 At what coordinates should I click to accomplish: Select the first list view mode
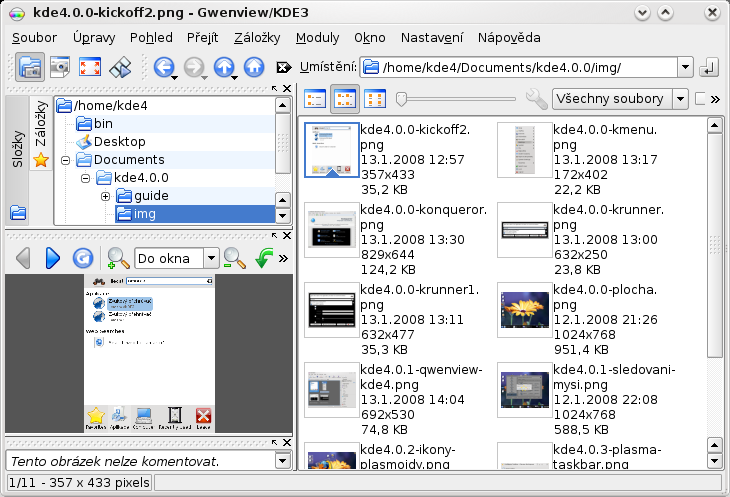[315, 99]
